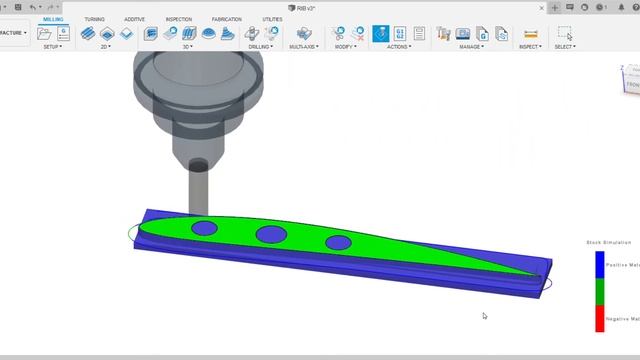Open the Setup Sheet icon
The image size is (640, 360).
[x=419, y=33]
